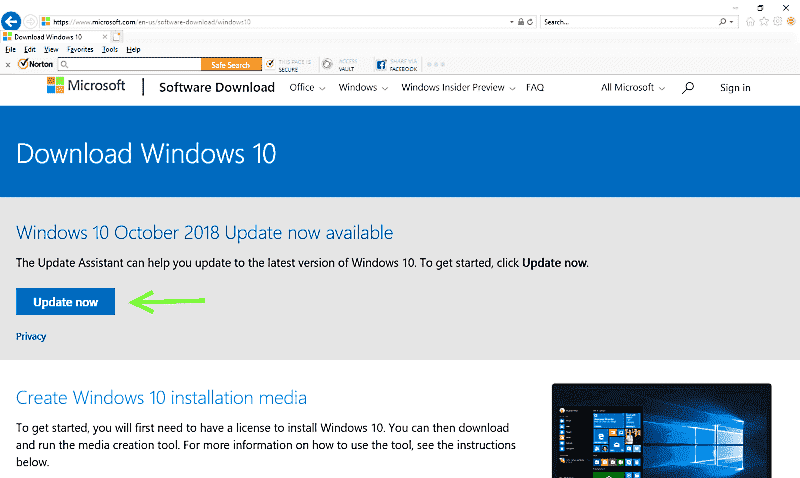Click inside the browser Search... box
Screen dimensions: 800x478
[x=628, y=22]
